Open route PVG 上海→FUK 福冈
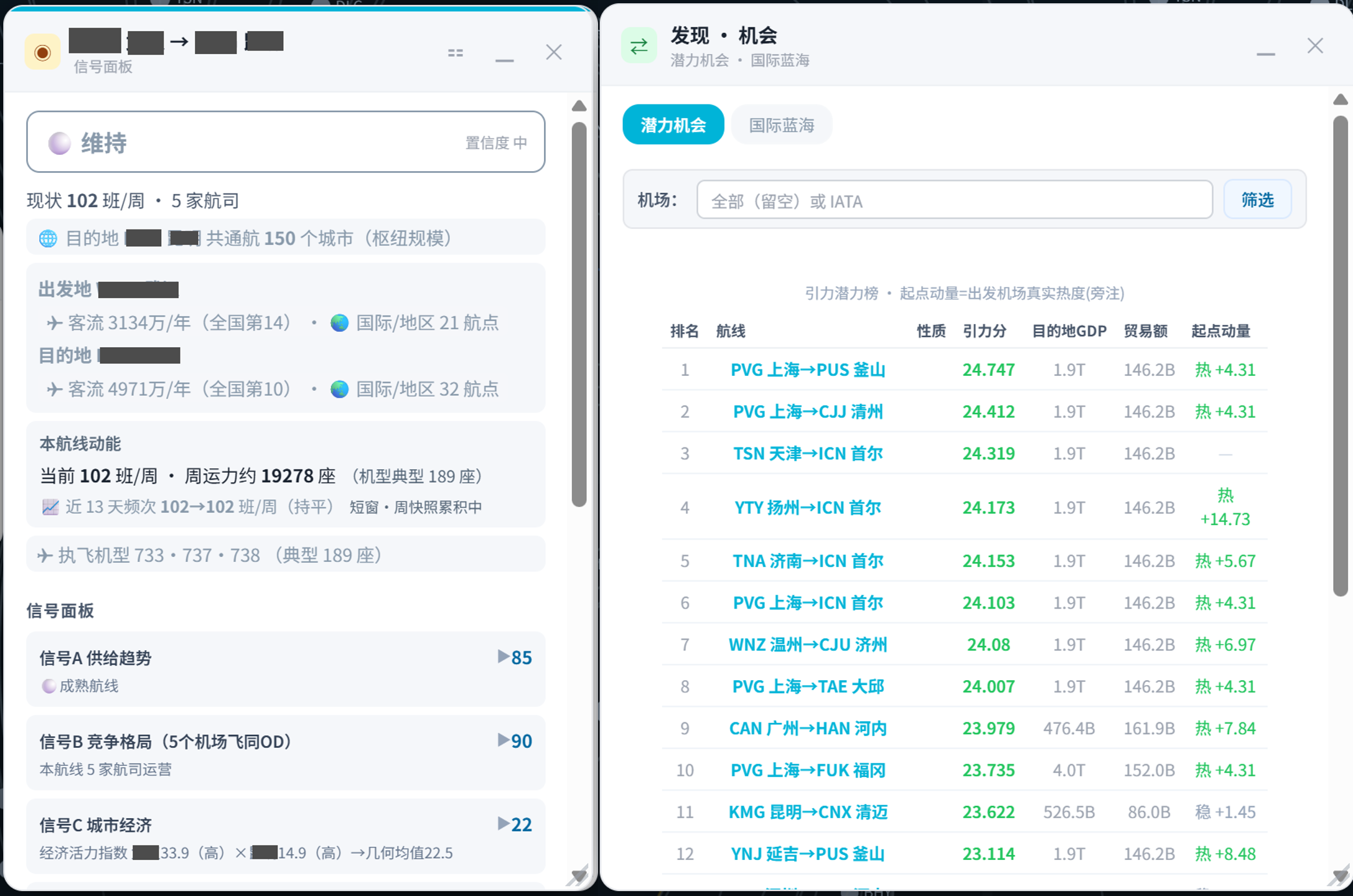The image size is (1353, 896). [807, 770]
